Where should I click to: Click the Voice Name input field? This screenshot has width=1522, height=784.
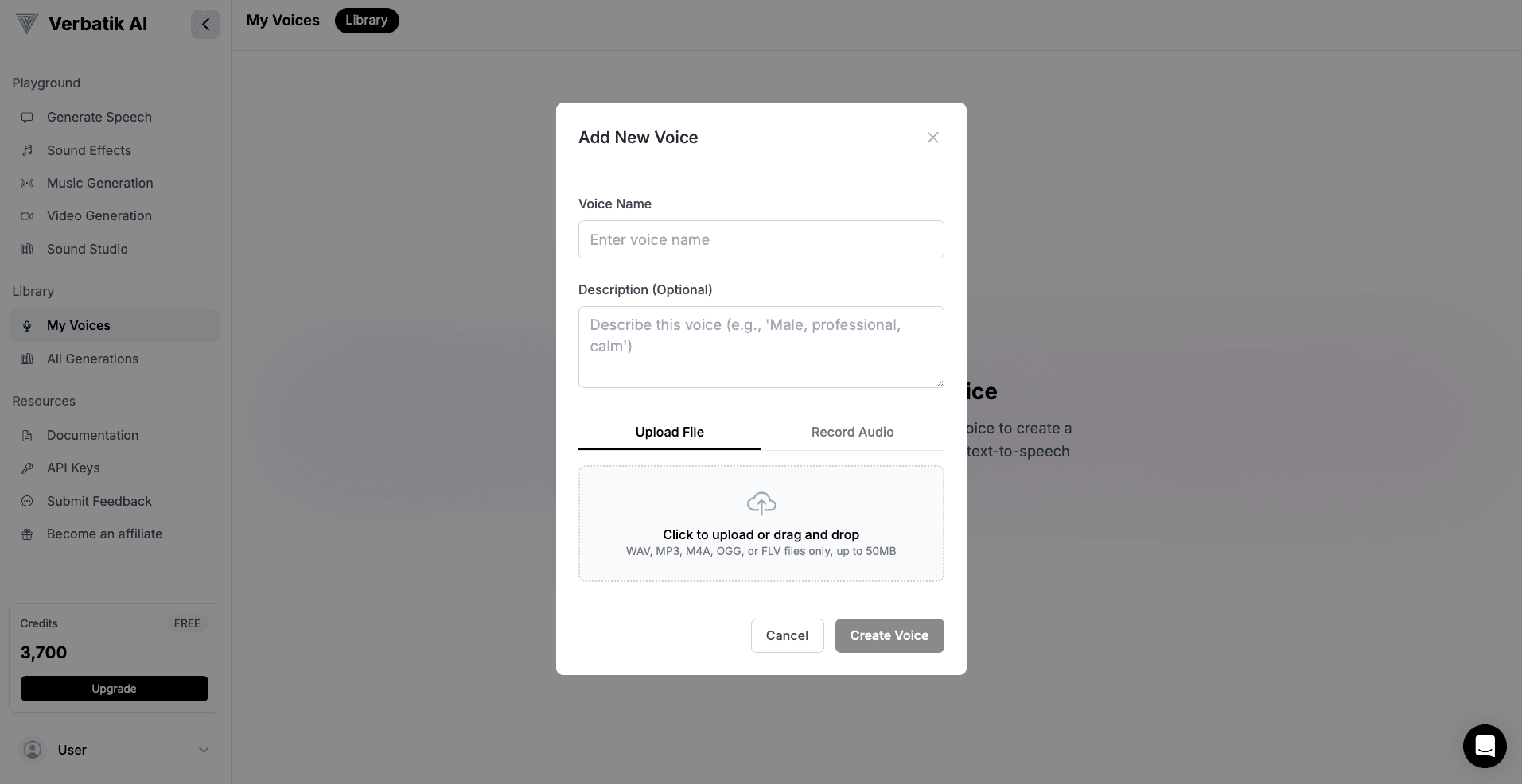(x=761, y=240)
